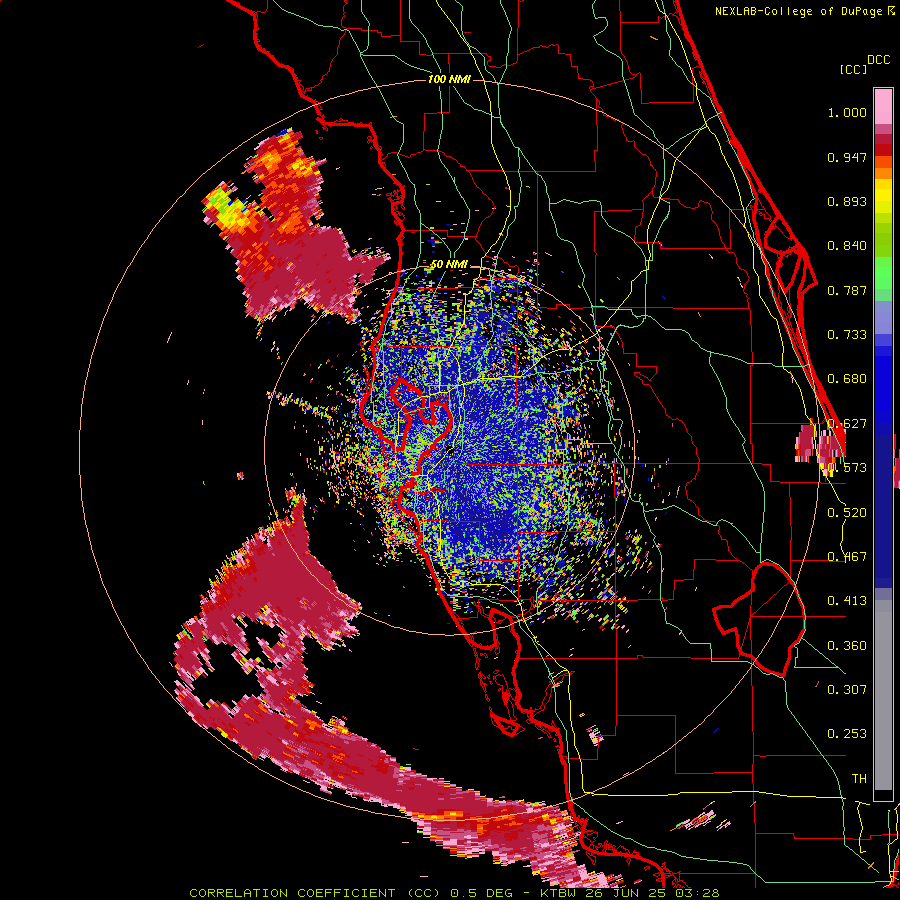
Task: Pick the yellow swatch in the color bar
Action: (883, 197)
